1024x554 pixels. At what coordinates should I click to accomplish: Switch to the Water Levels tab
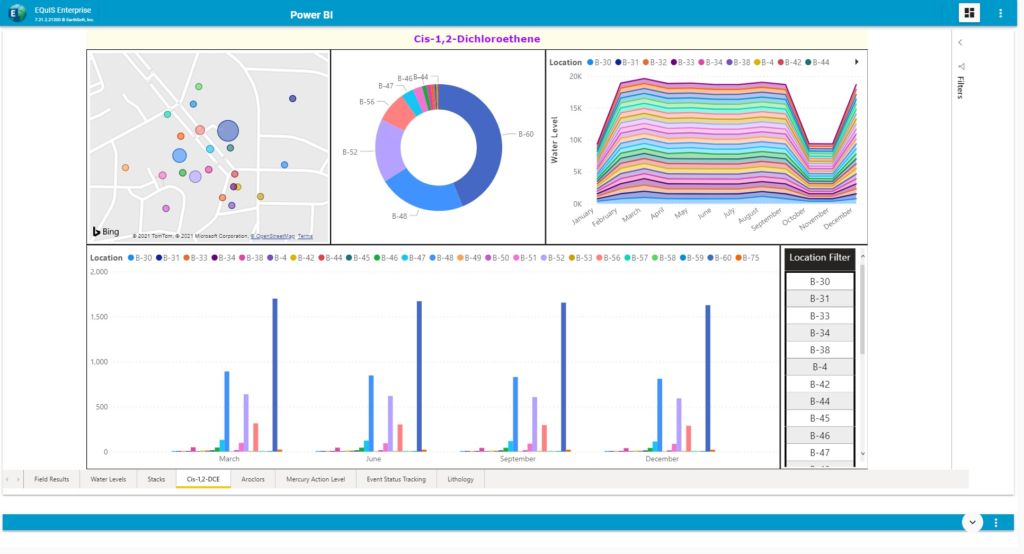coord(108,480)
